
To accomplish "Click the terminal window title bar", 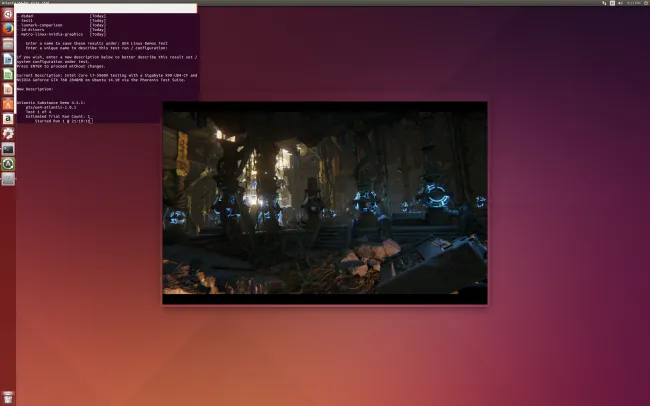I will (x=106, y=8).
